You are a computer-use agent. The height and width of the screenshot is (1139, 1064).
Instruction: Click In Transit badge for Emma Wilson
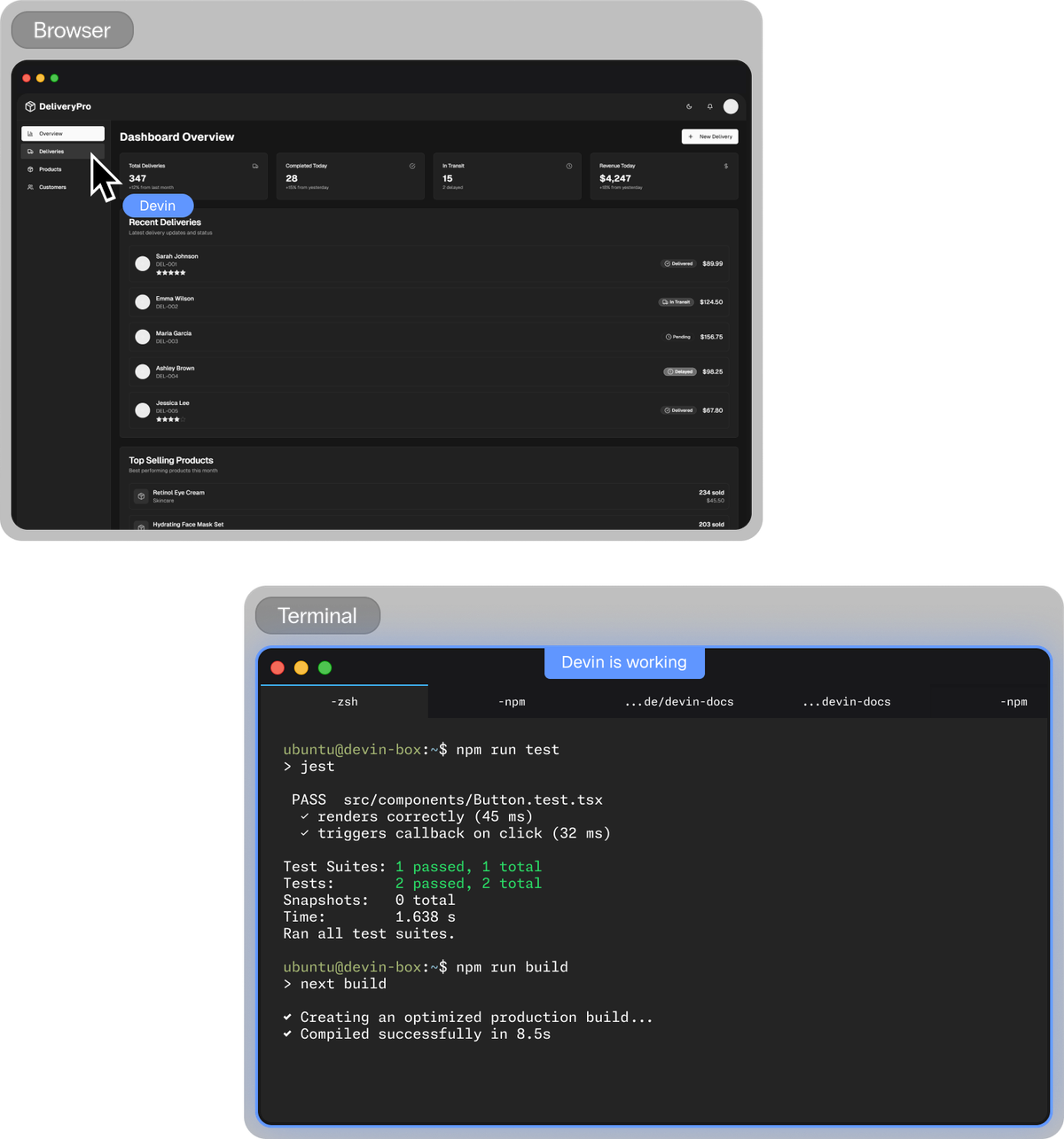coord(677,302)
